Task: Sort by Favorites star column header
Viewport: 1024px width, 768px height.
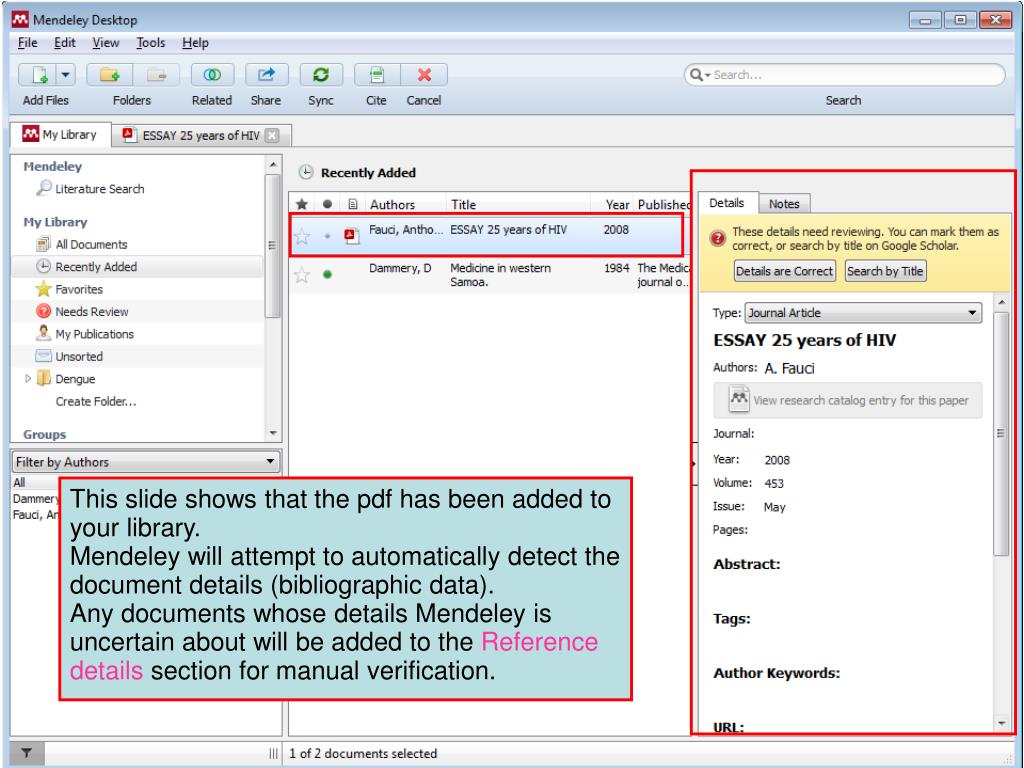Action: (302, 204)
